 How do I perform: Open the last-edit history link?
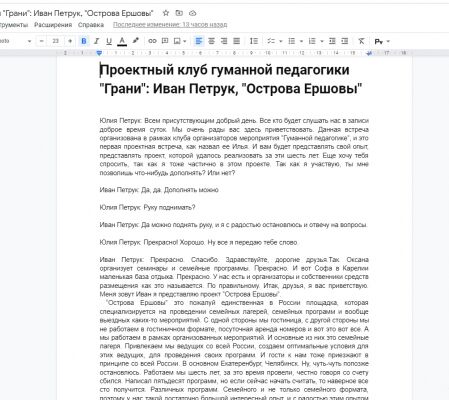170,25
